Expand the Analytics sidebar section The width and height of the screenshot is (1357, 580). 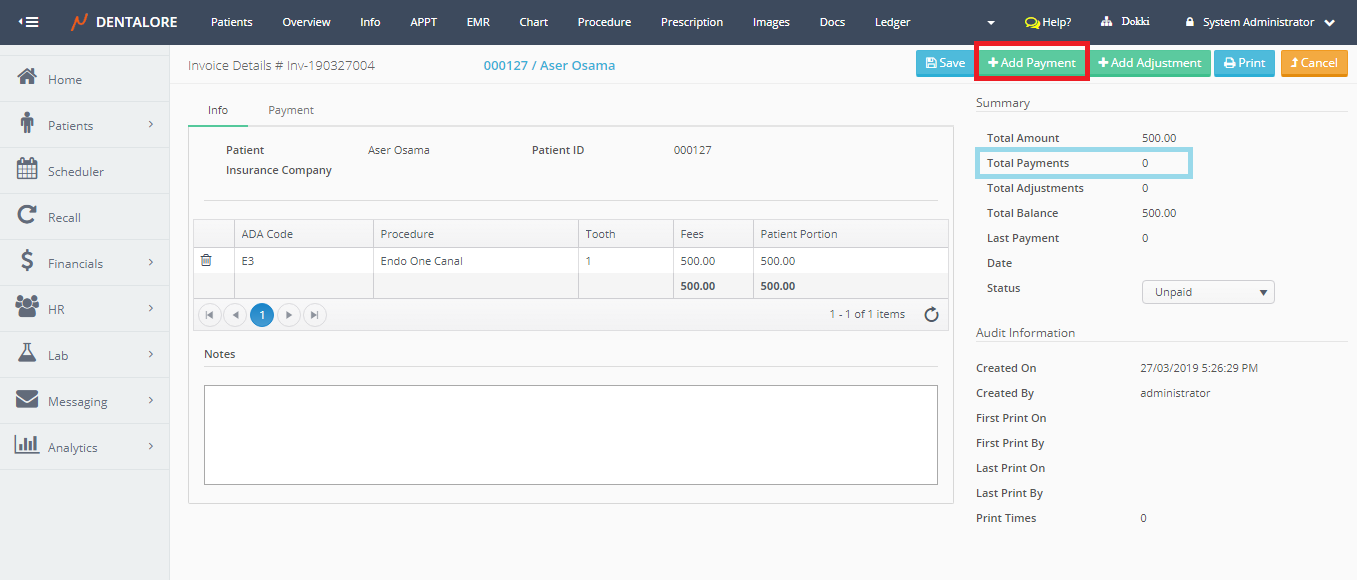coord(151,447)
